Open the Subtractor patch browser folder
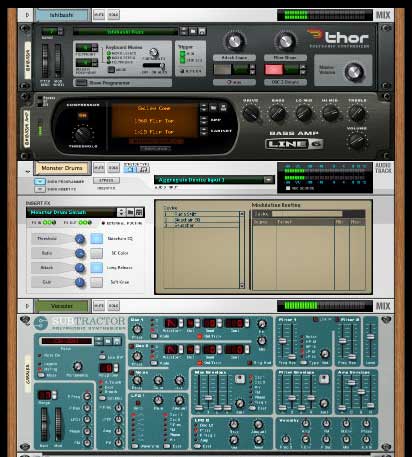The image size is (412, 457). click(108, 341)
